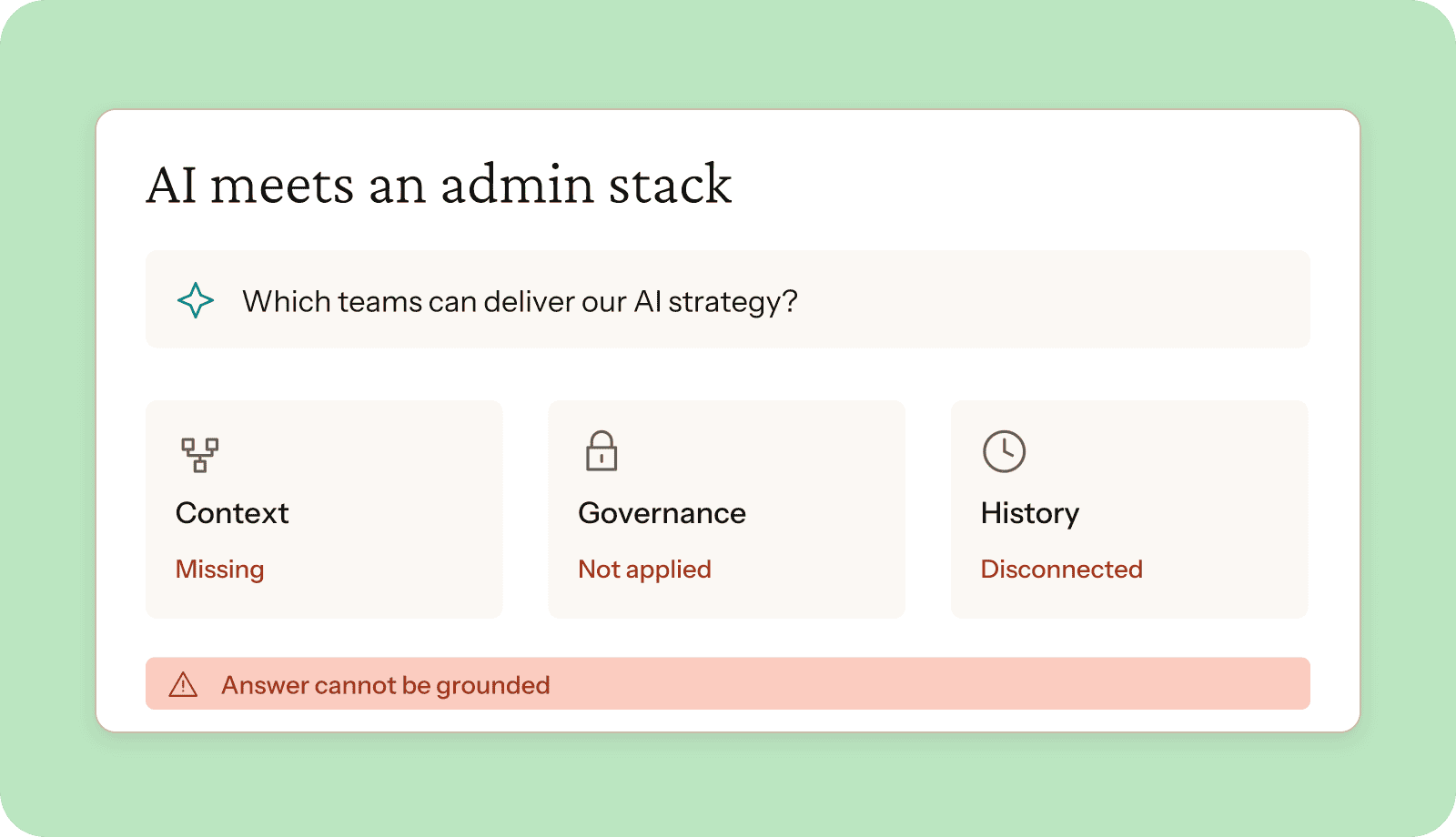Viewport: 1456px width, 837px height.
Task: Click the "Missing" status text
Action: pyautogui.click(x=219, y=570)
